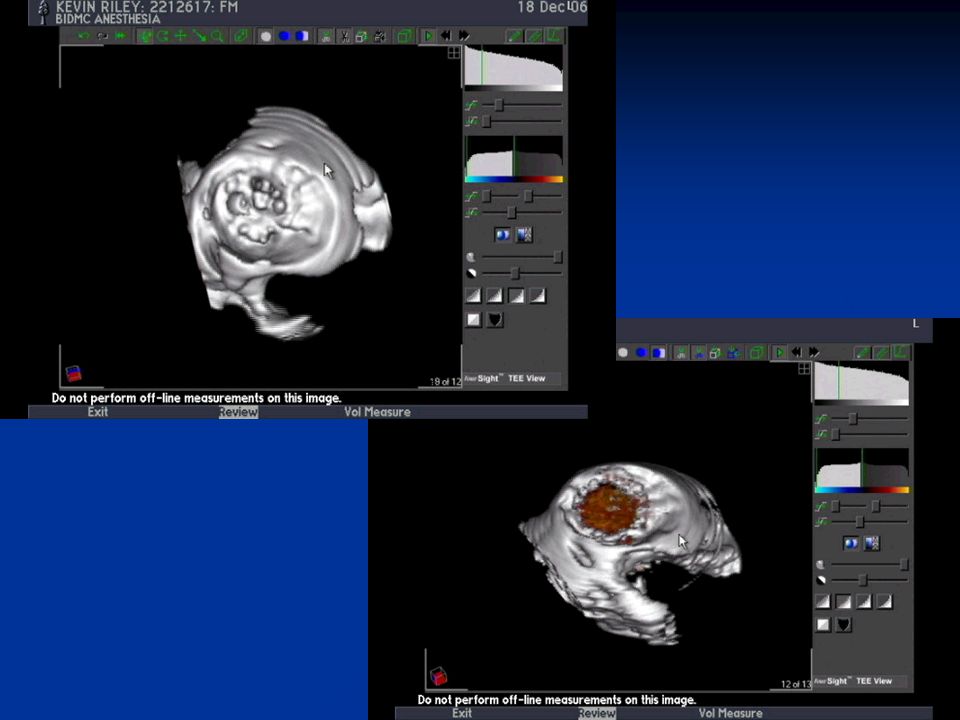Click the green link icon in upper toolbar
The width and height of the screenshot is (960, 720).
241,36
